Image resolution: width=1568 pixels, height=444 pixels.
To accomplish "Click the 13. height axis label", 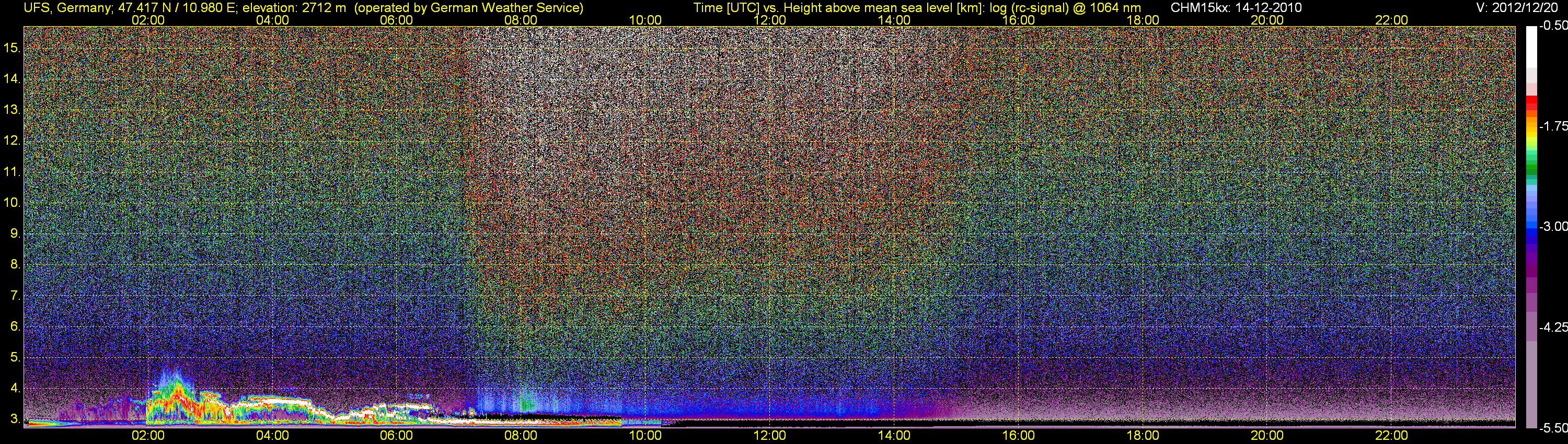I will pyautogui.click(x=12, y=110).
